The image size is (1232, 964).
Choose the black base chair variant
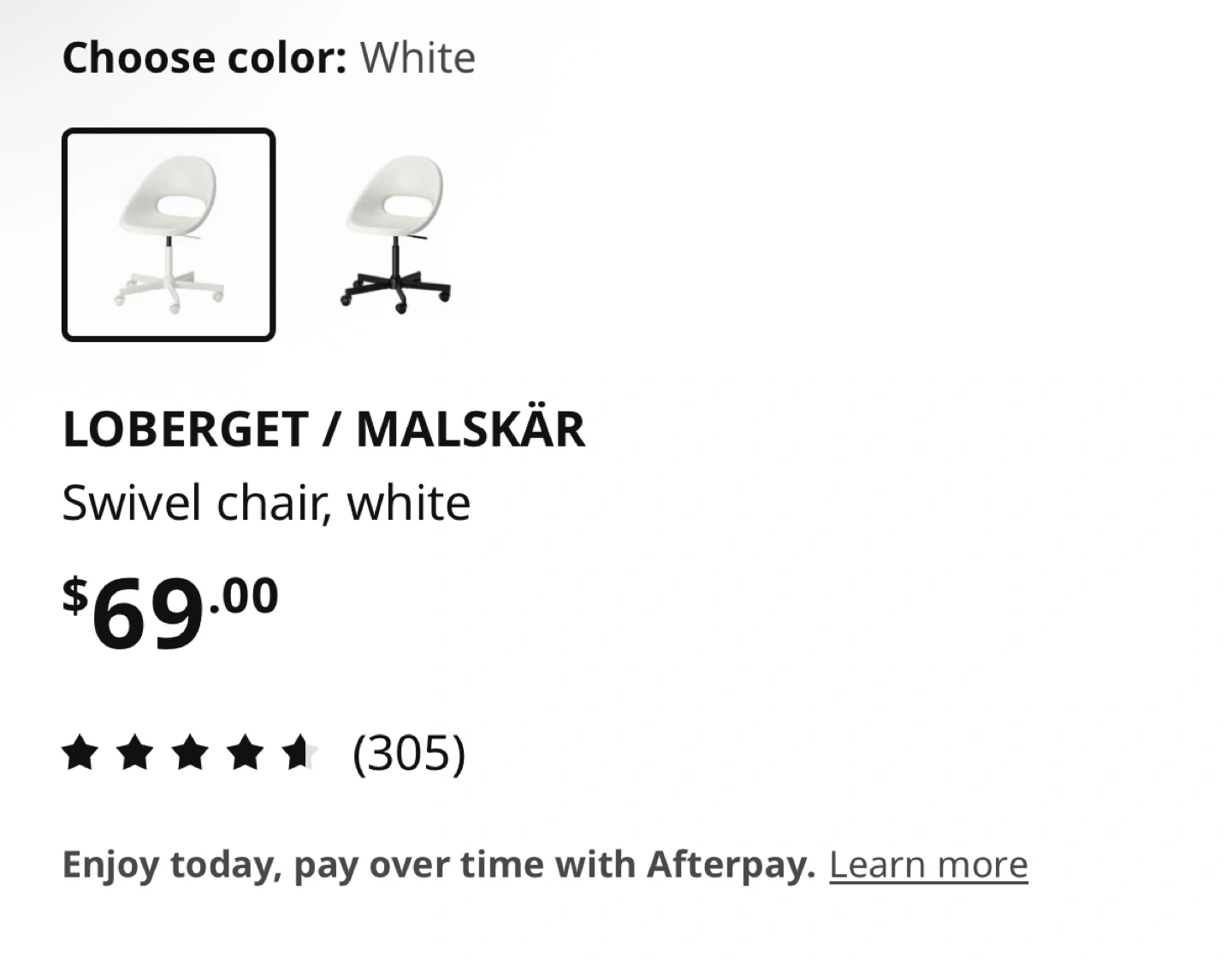pyautogui.click(x=395, y=234)
